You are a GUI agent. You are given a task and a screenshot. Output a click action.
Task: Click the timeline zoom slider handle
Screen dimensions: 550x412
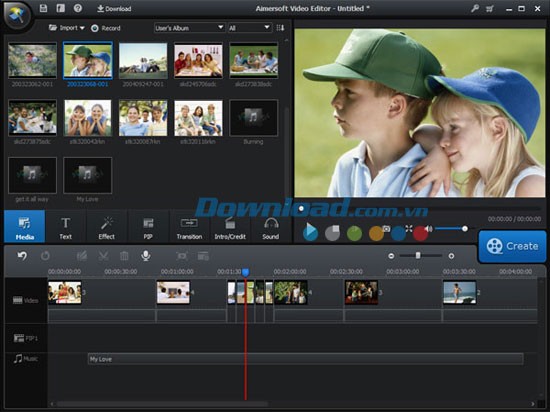pos(418,256)
